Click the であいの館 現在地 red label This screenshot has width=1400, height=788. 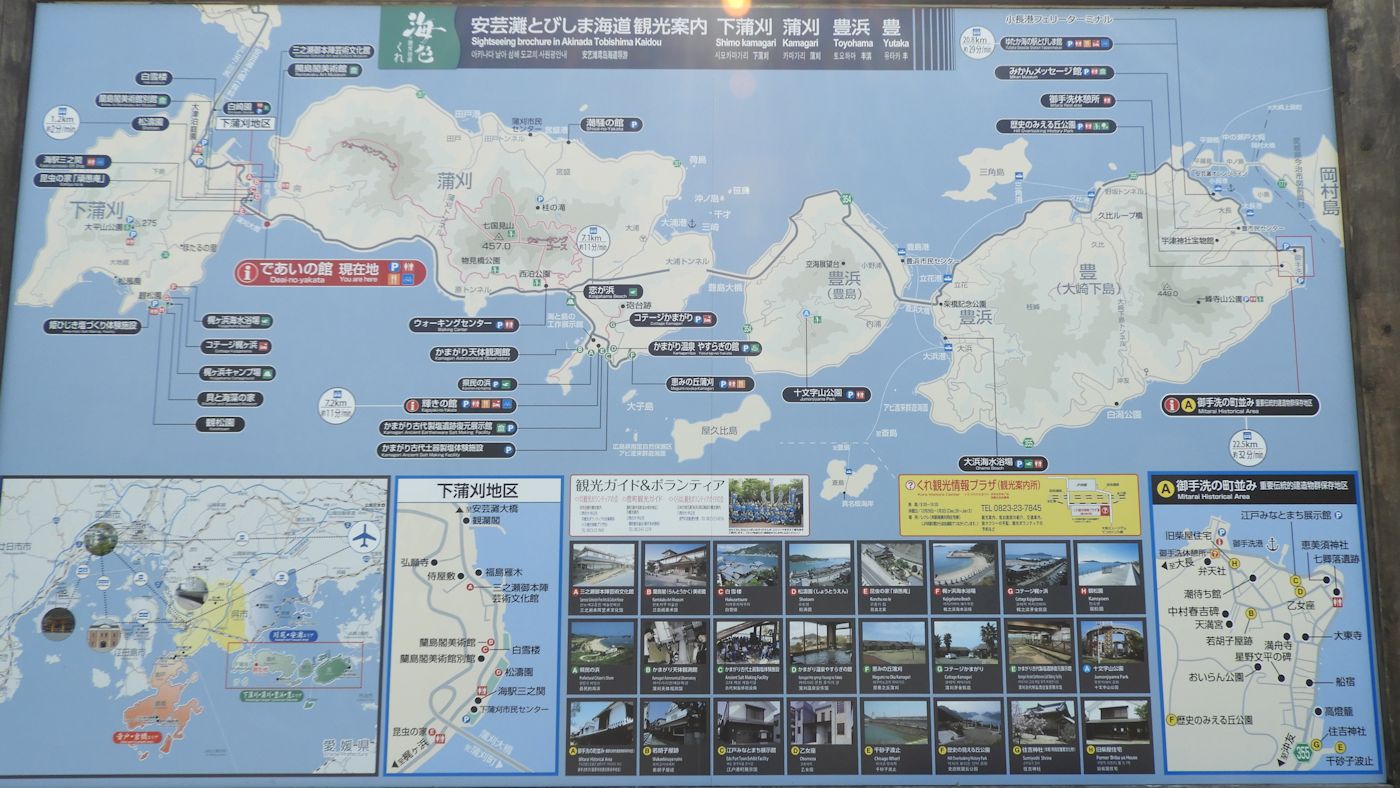point(330,273)
